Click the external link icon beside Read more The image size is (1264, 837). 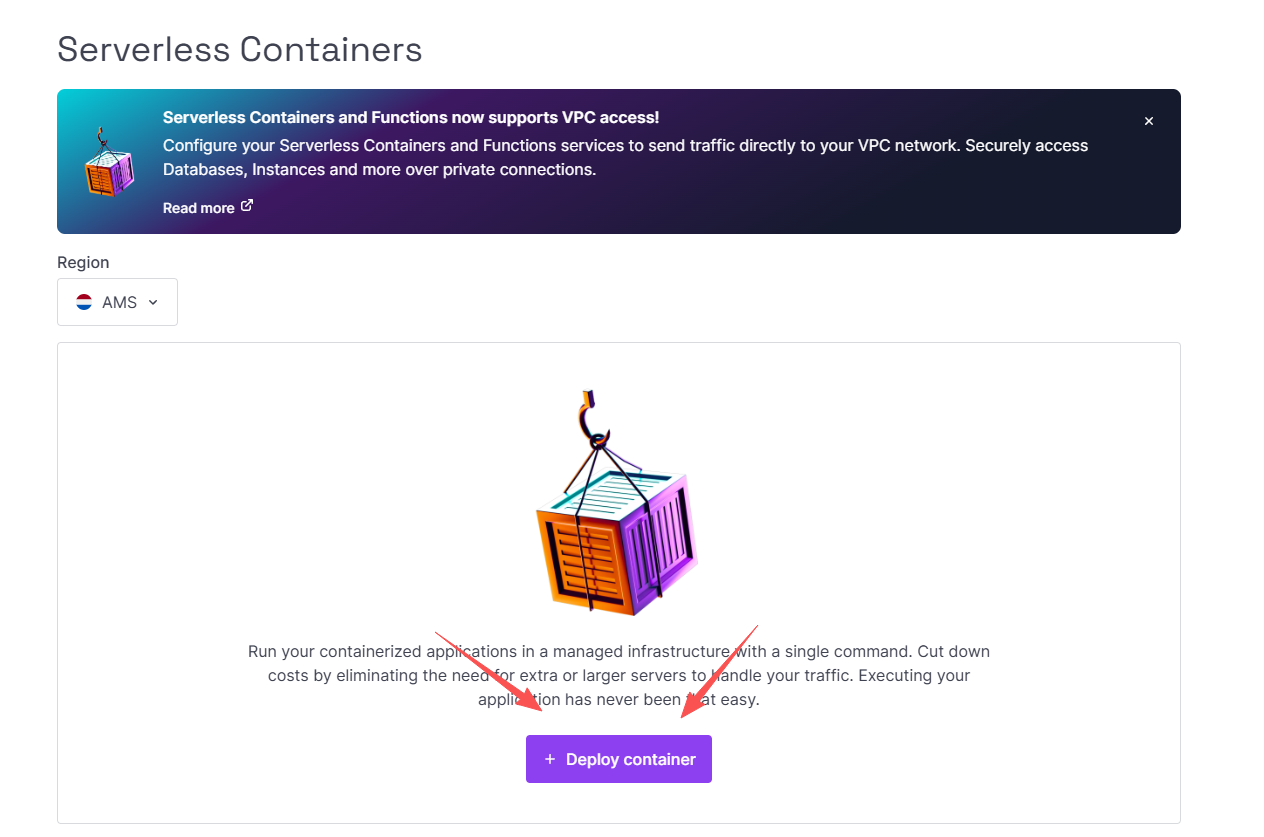click(x=247, y=206)
